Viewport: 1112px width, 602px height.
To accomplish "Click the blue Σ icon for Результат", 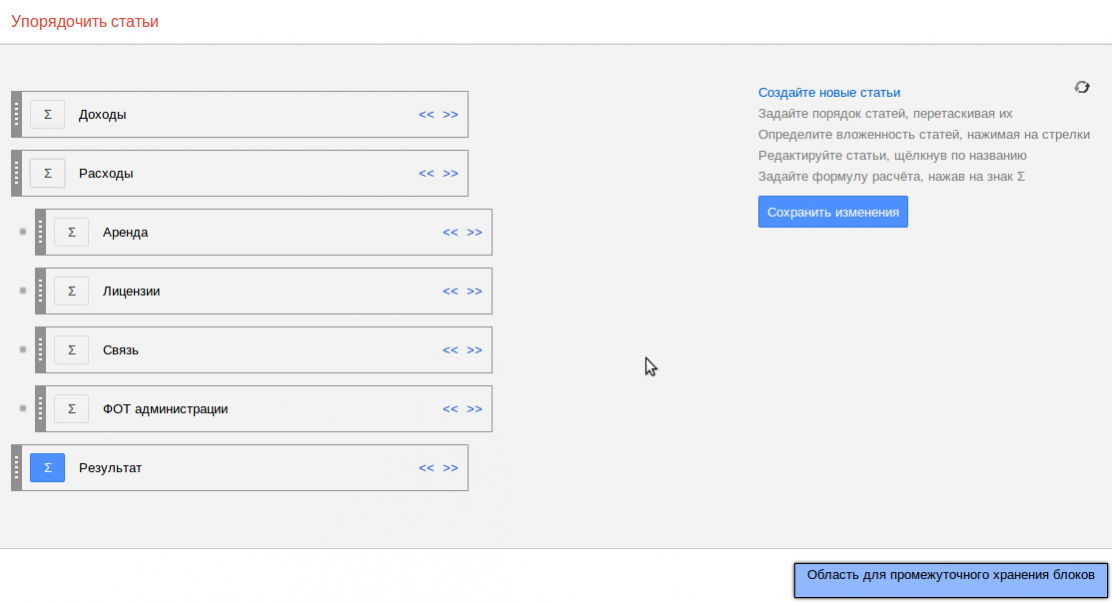I will click(x=47, y=468).
